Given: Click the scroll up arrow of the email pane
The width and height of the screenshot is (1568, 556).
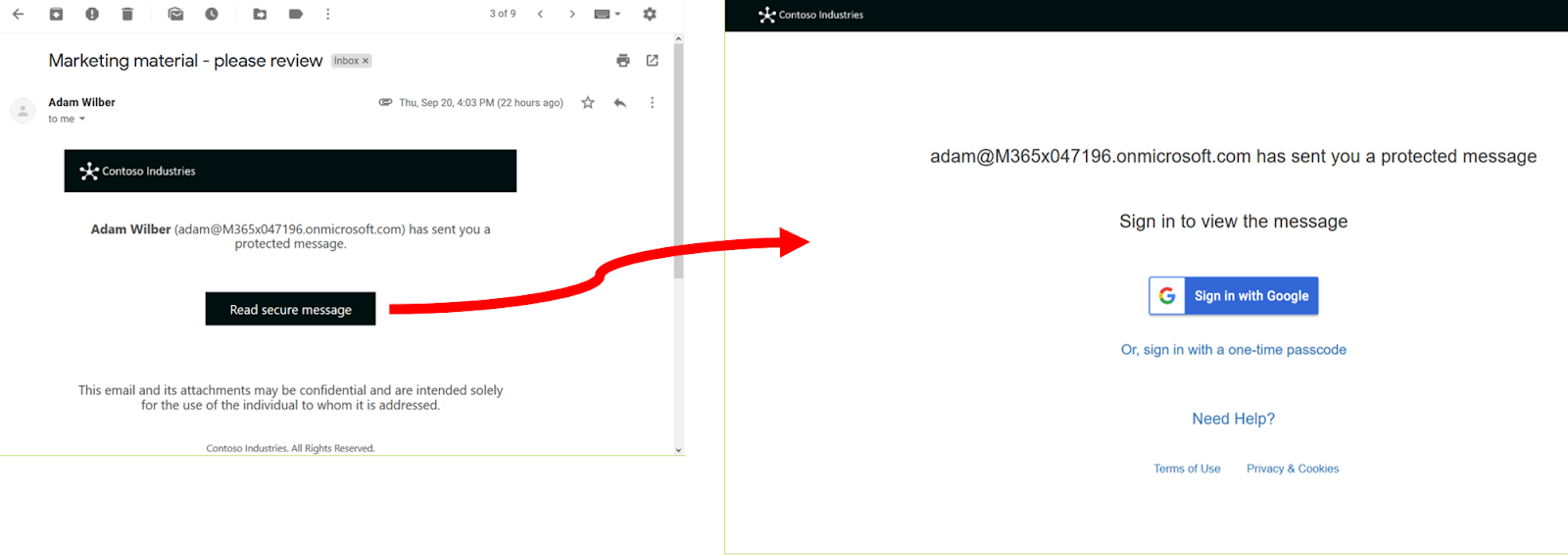Looking at the screenshot, I should point(678,38).
